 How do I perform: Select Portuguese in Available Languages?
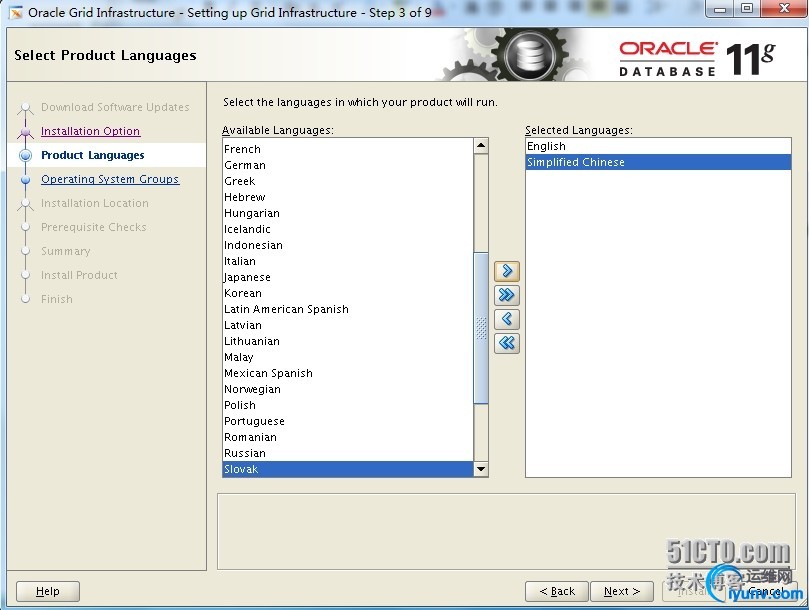click(x=348, y=421)
